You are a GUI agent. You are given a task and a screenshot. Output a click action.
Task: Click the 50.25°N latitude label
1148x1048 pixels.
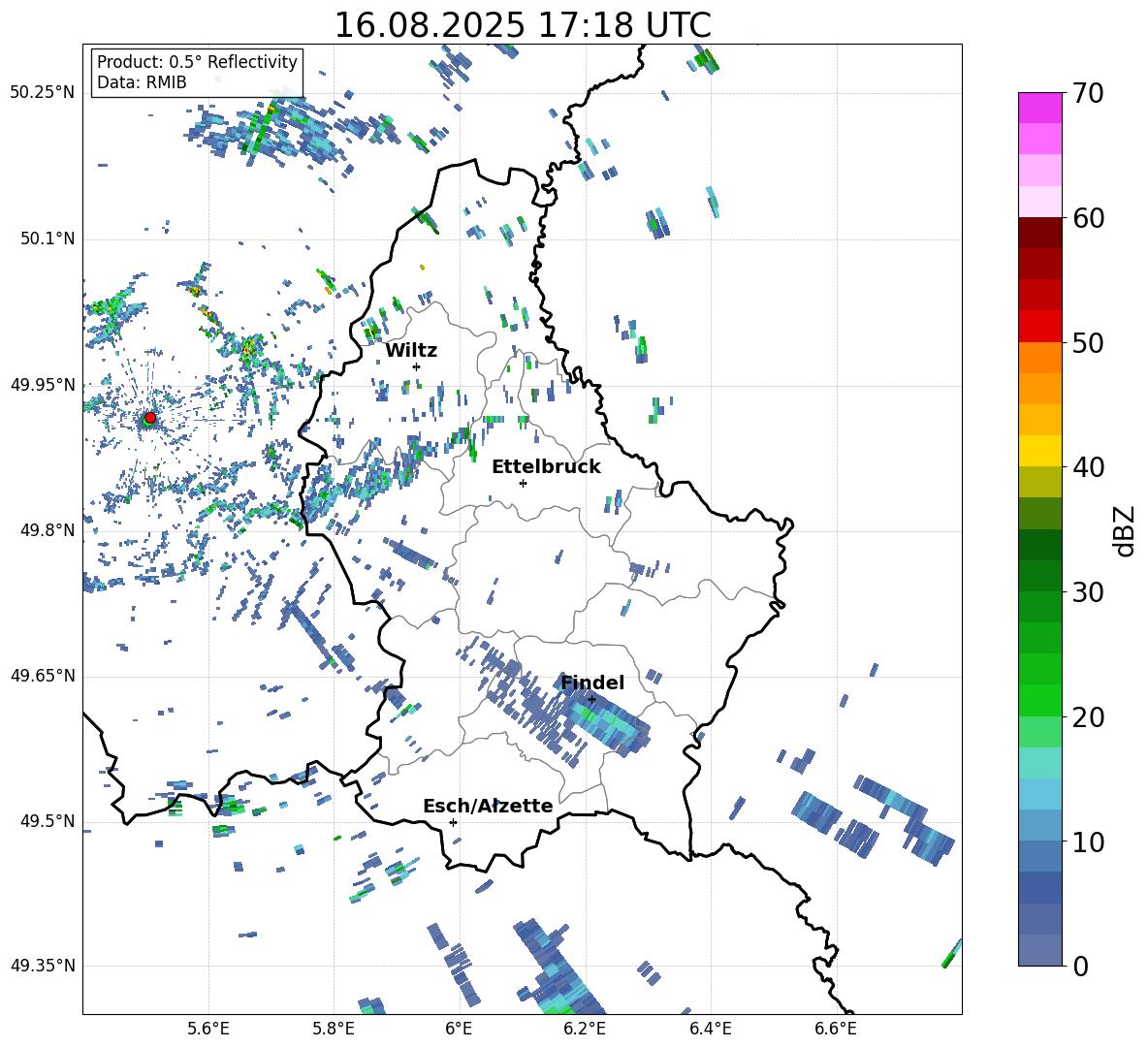coord(43,93)
